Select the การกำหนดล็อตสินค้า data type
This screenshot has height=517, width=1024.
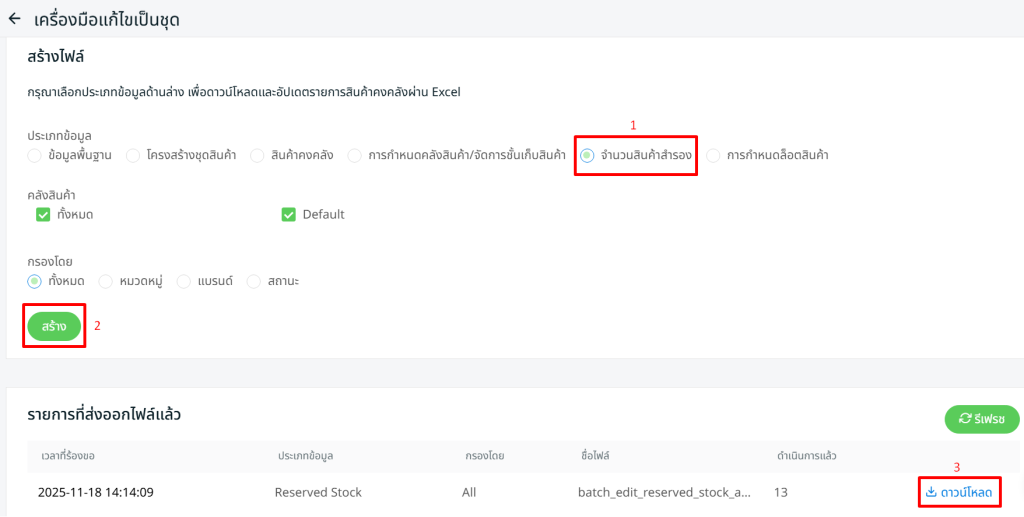(714, 155)
